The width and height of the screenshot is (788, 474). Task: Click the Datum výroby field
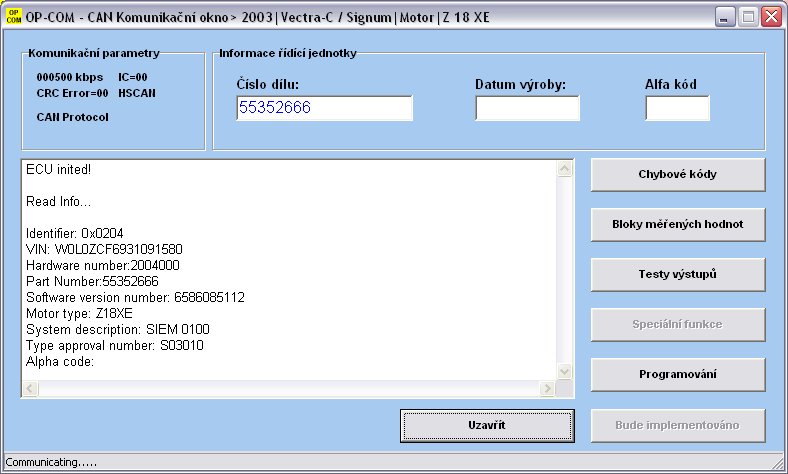point(527,108)
